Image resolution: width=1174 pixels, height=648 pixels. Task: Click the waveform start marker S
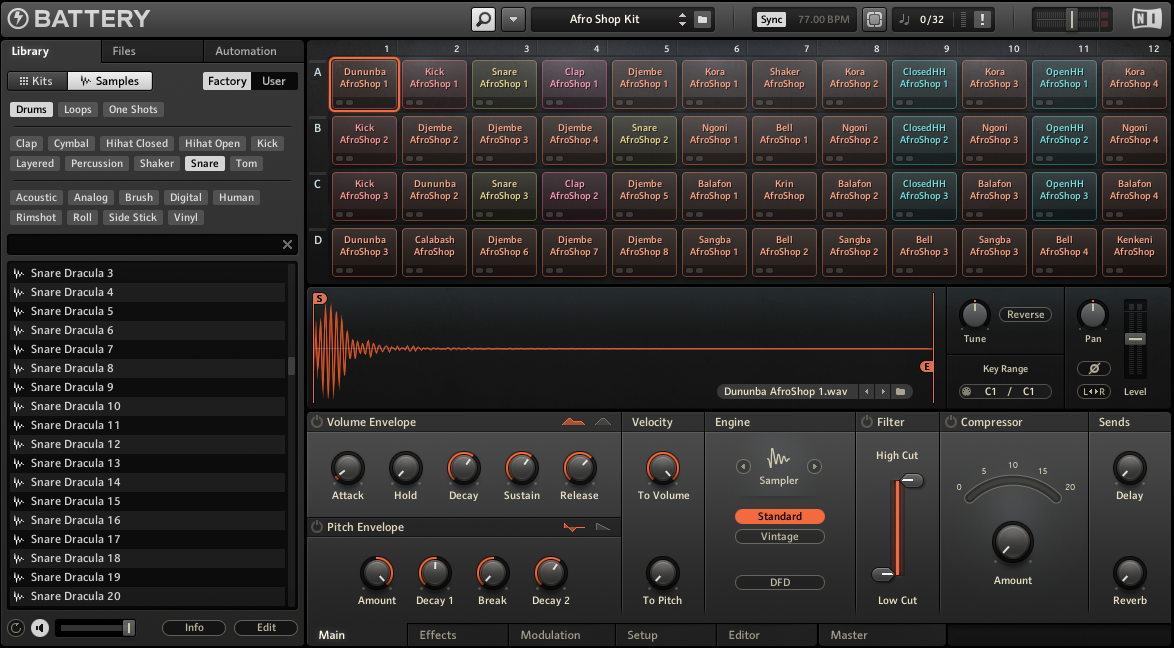pyautogui.click(x=320, y=298)
